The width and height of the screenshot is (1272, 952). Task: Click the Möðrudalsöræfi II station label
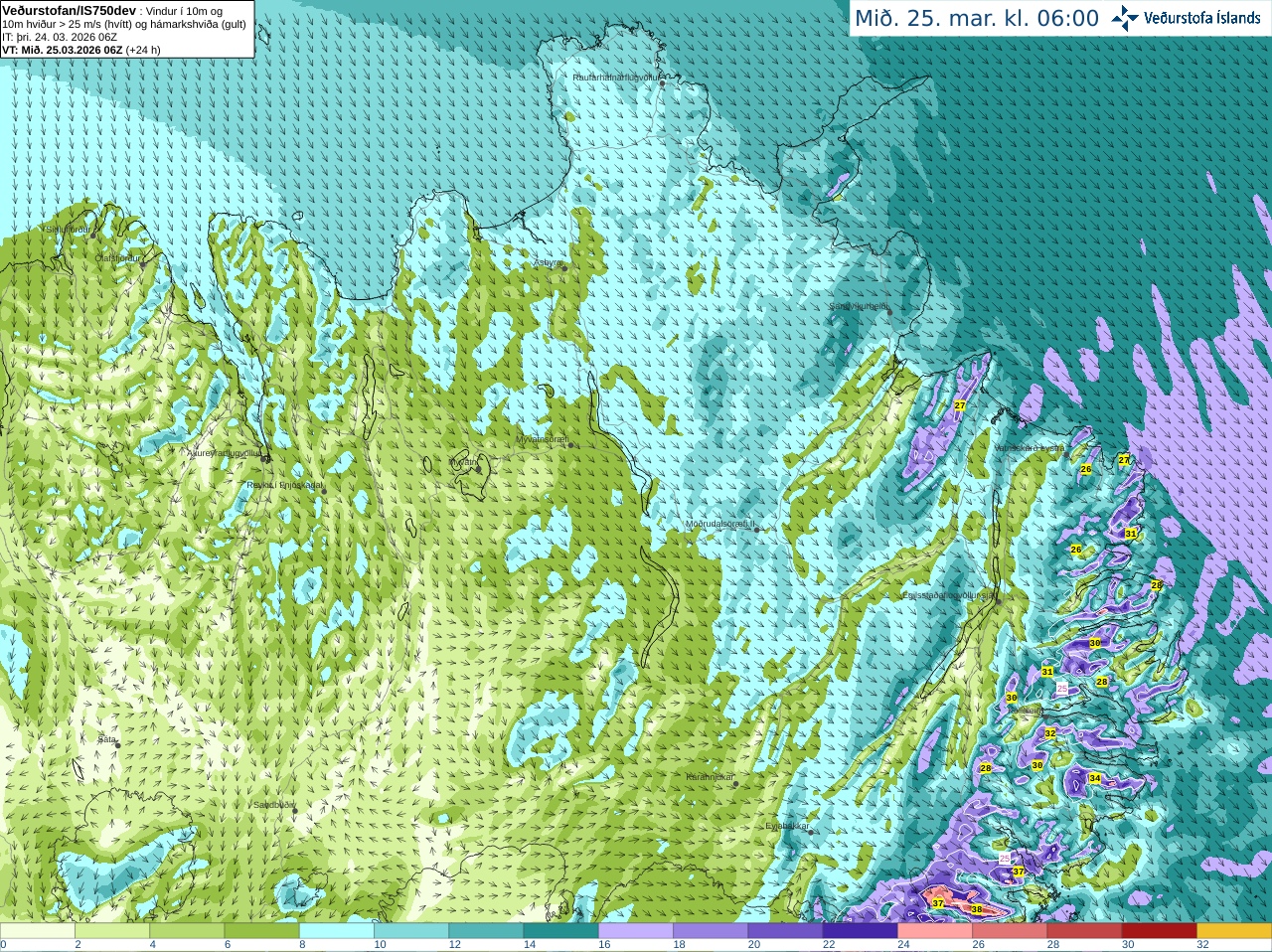720,524
